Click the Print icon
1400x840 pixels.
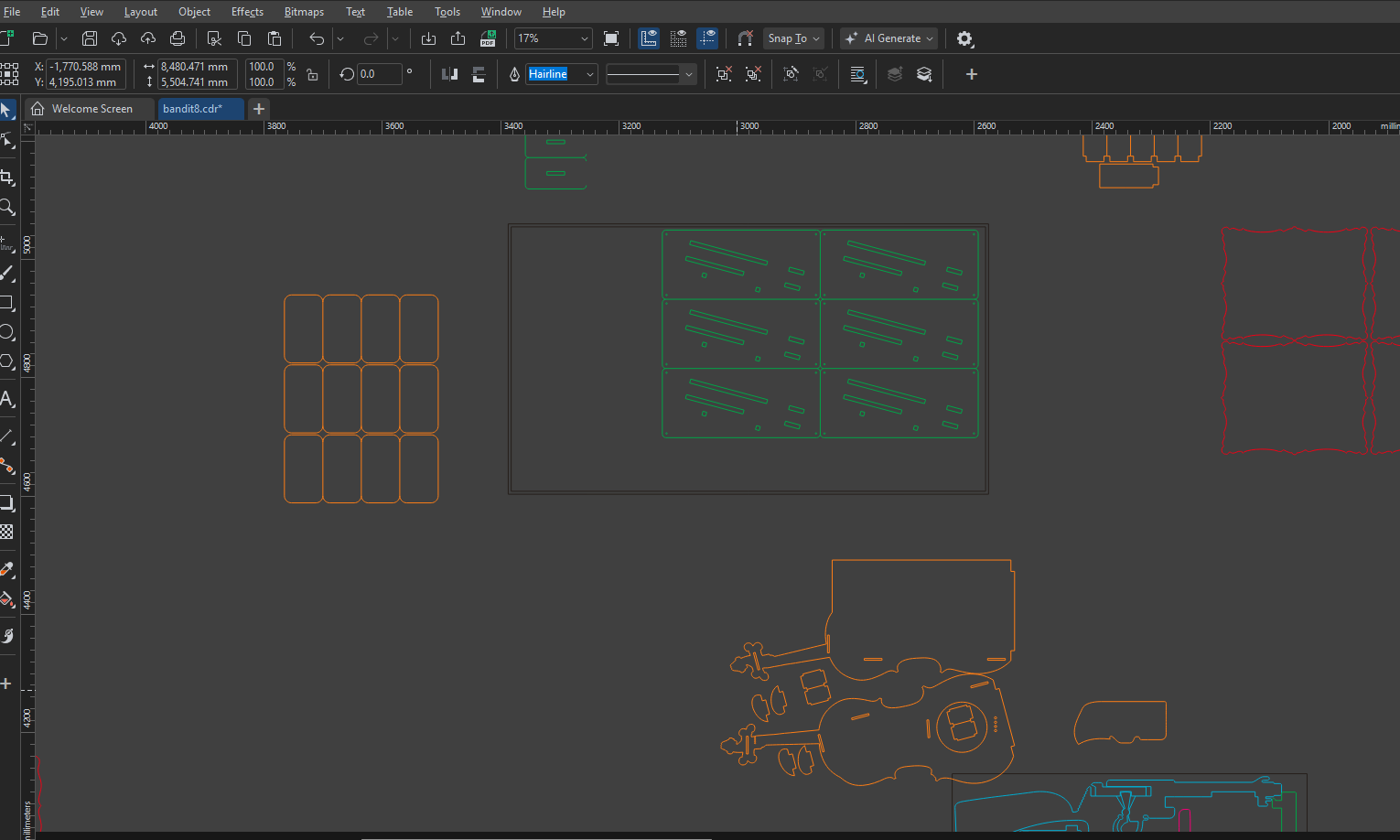[178, 38]
